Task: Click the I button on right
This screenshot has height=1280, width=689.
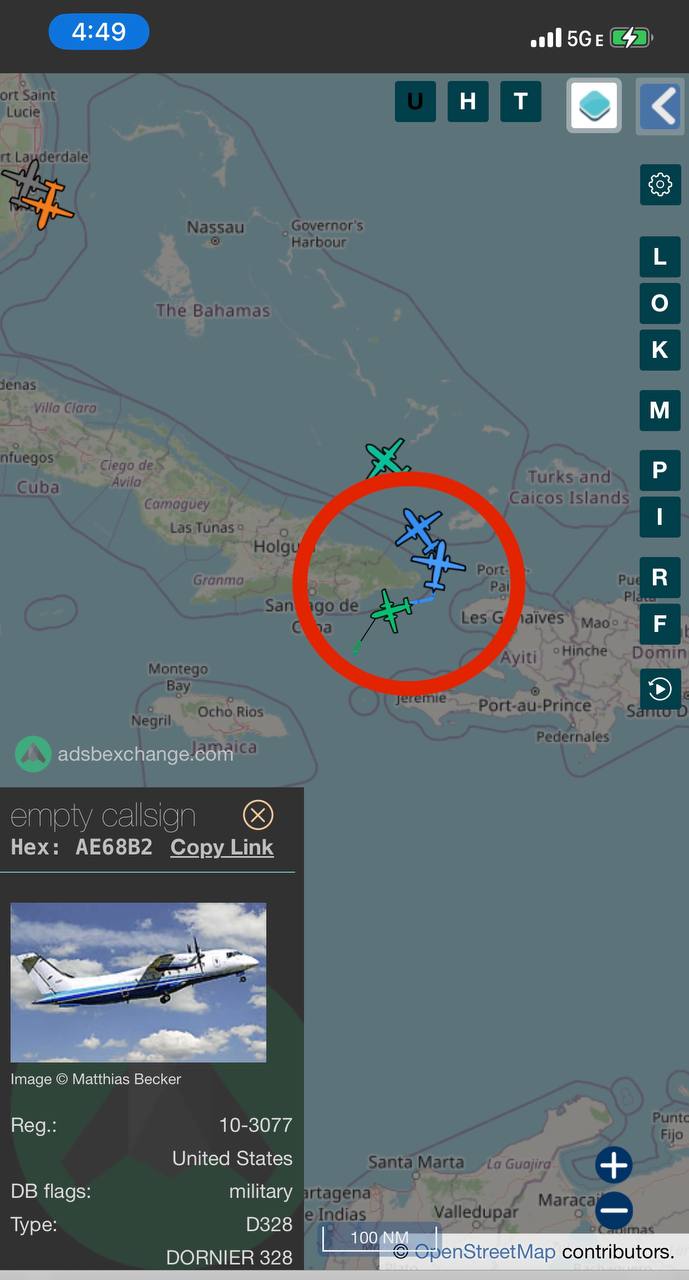Action: click(x=660, y=518)
